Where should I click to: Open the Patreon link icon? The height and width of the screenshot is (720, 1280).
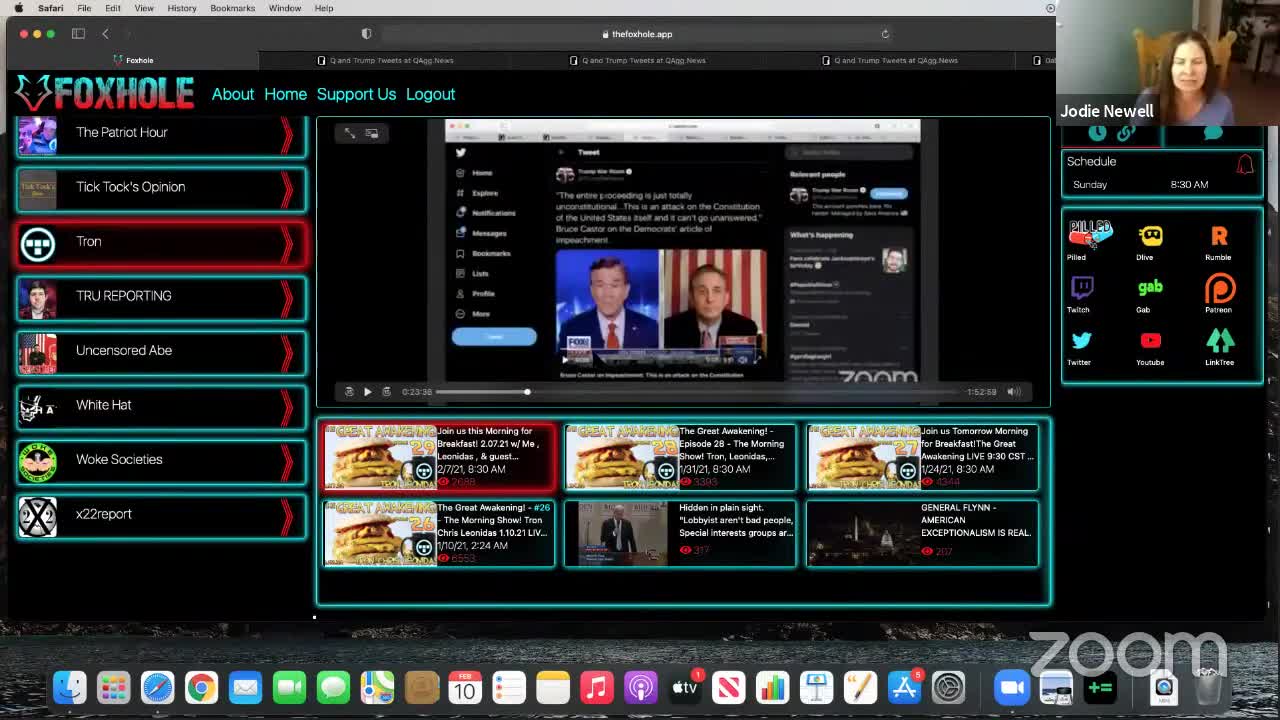[1220, 289]
